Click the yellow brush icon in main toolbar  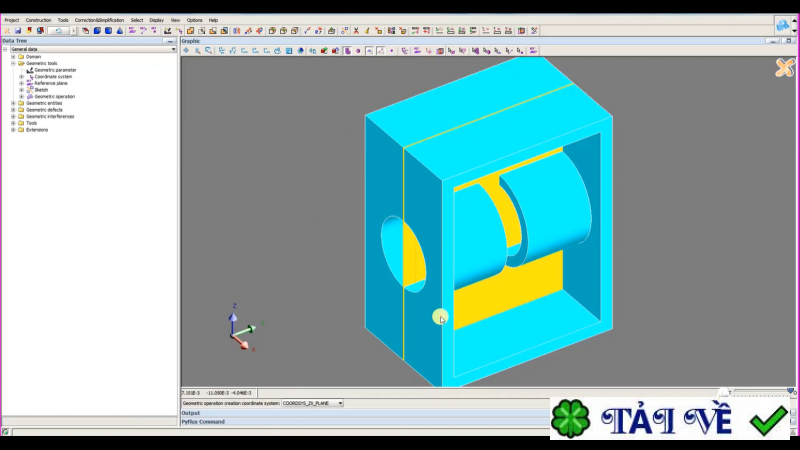(x=367, y=31)
